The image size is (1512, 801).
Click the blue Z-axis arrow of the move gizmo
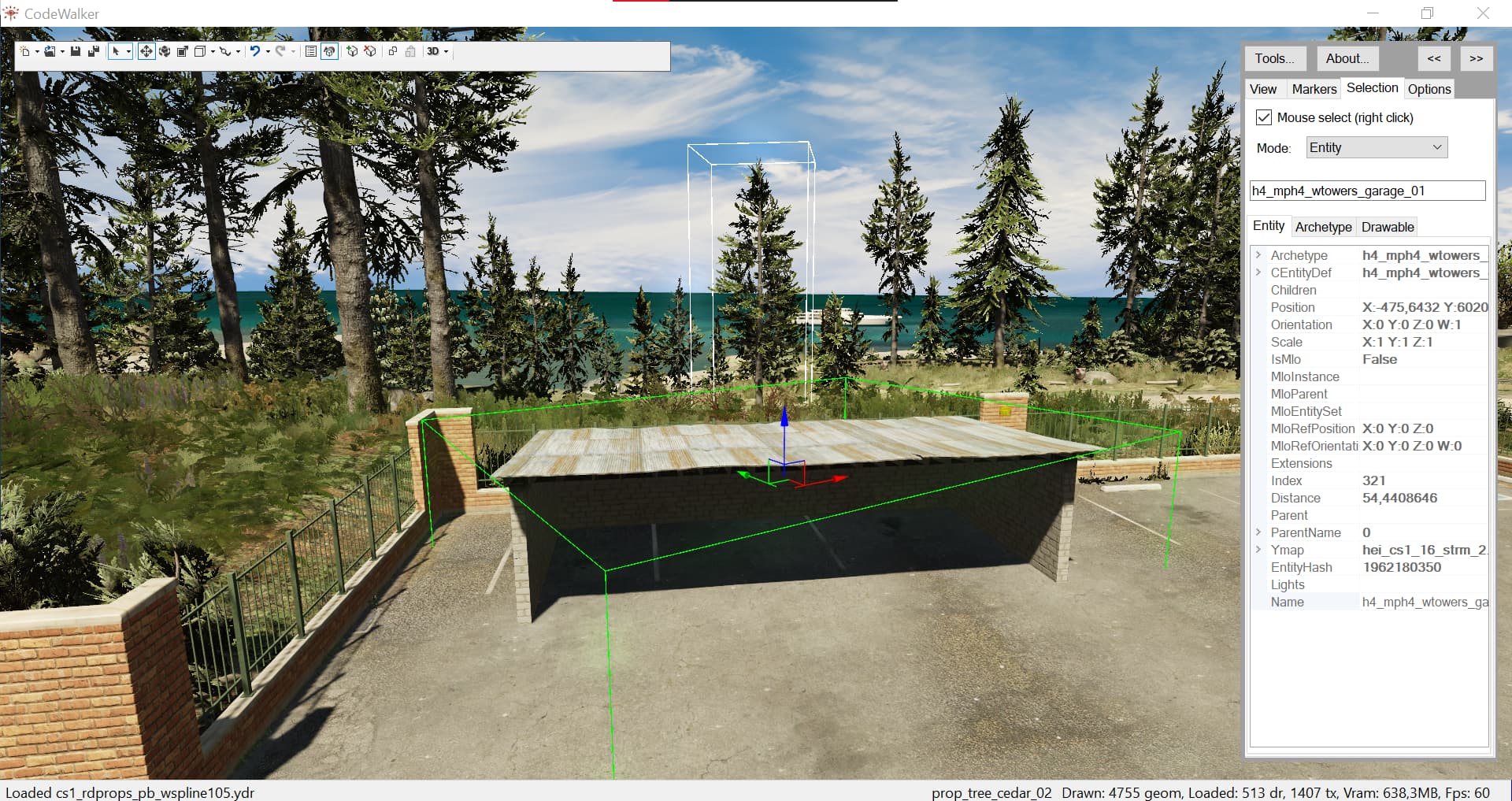(x=784, y=419)
